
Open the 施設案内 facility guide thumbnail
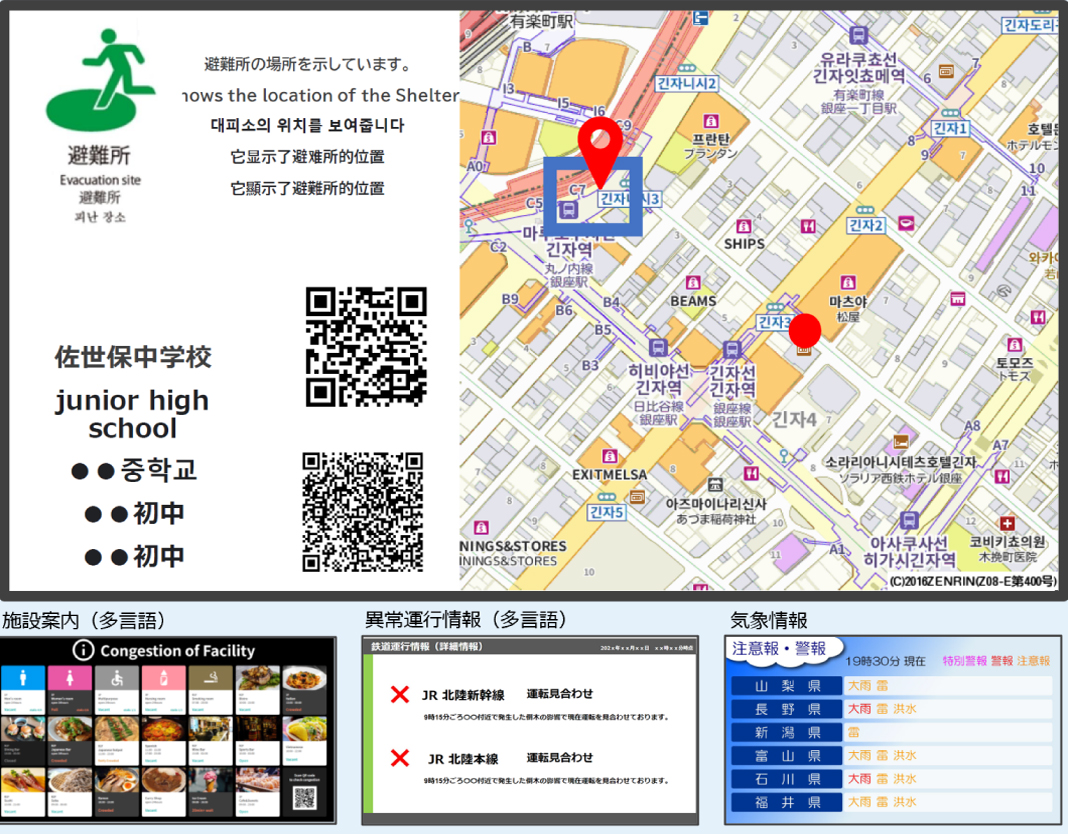tap(168, 730)
